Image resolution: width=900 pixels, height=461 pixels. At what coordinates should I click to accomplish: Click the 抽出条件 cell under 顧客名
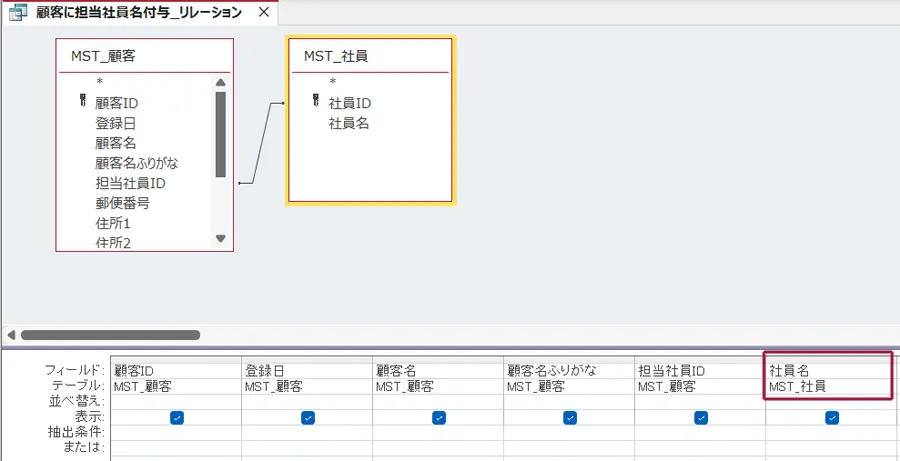click(437, 432)
